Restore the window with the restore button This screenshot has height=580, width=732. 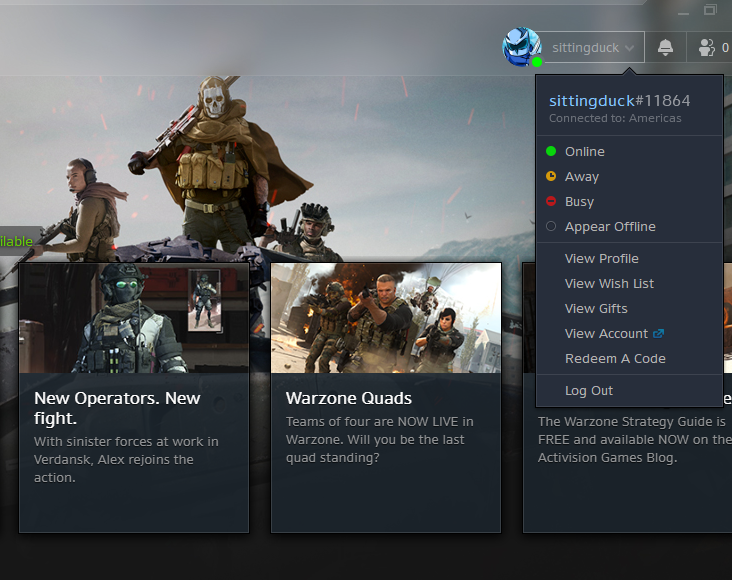[710, 10]
